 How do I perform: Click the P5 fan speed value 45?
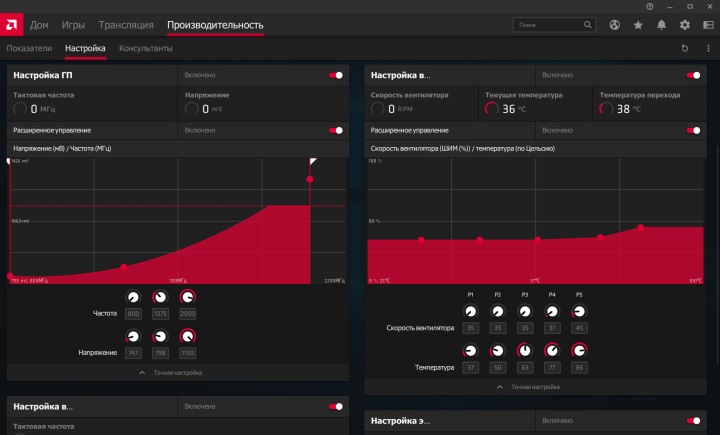tap(579, 328)
